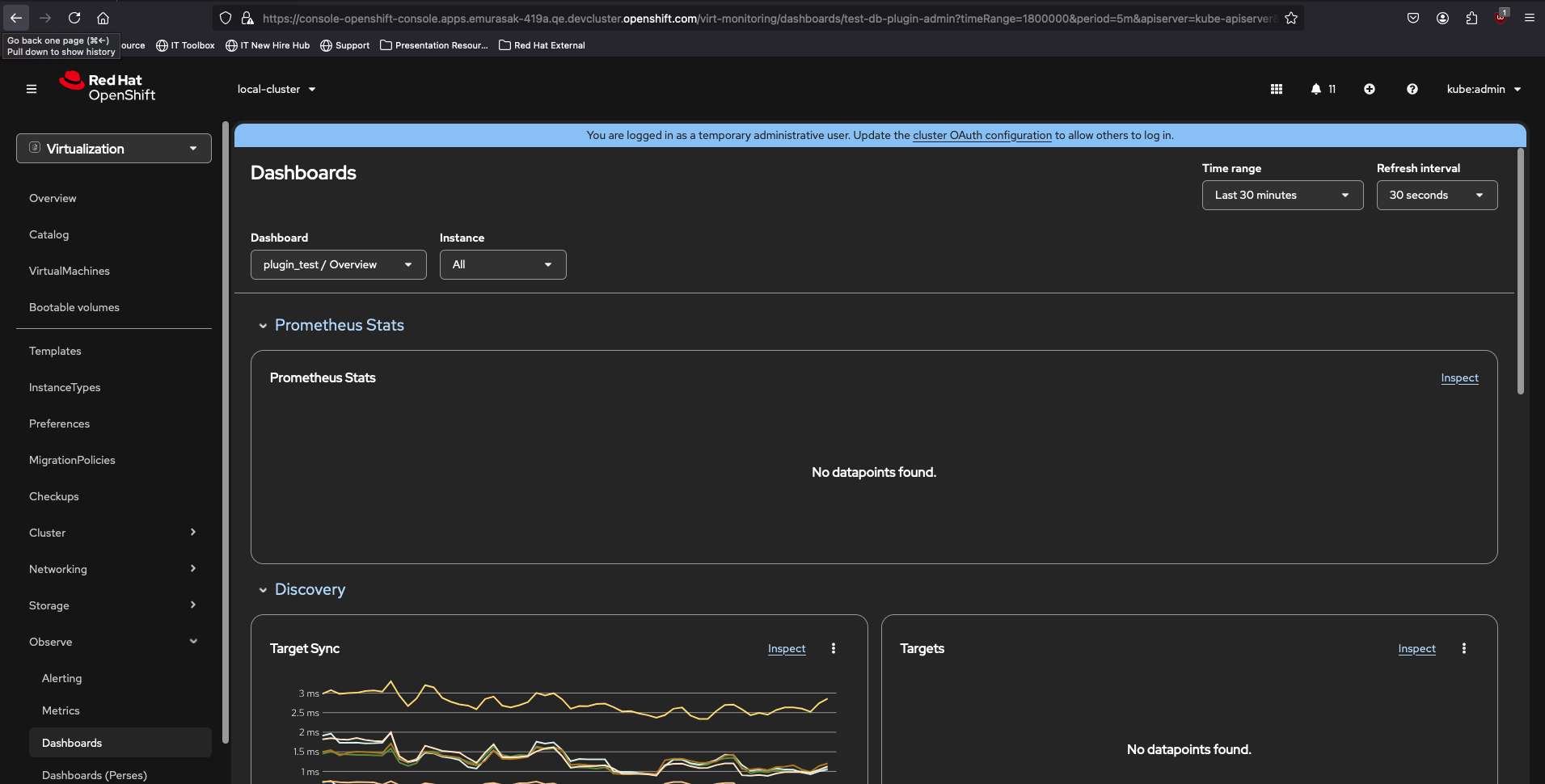Inspect the Prometheus Stats panel
1545x784 pixels.
(1458, 377)
